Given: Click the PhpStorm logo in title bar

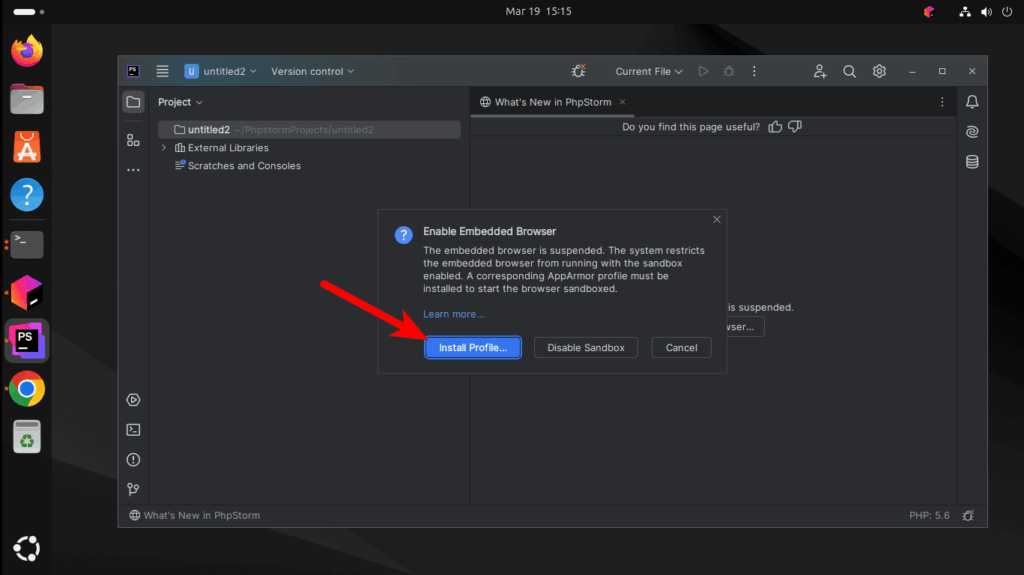Looking at the screenshot, I should (x=133, y=71).
